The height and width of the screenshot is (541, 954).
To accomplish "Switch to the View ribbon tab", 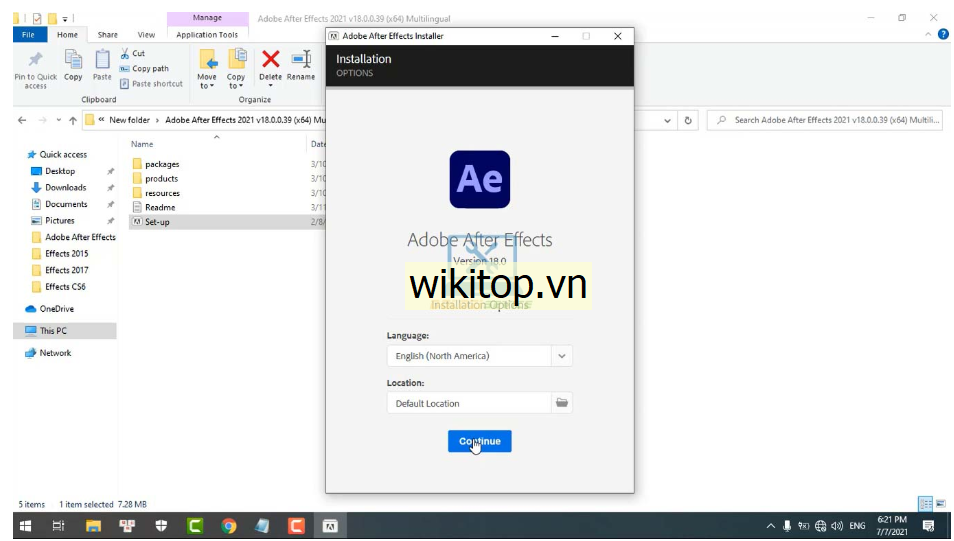I will 146,35.
